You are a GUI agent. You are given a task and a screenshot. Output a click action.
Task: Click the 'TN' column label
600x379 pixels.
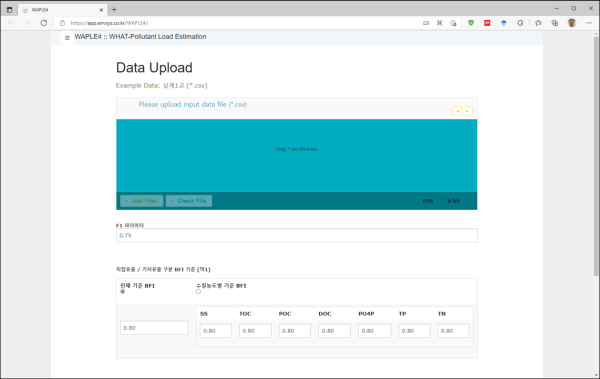[x=442, y=314]
